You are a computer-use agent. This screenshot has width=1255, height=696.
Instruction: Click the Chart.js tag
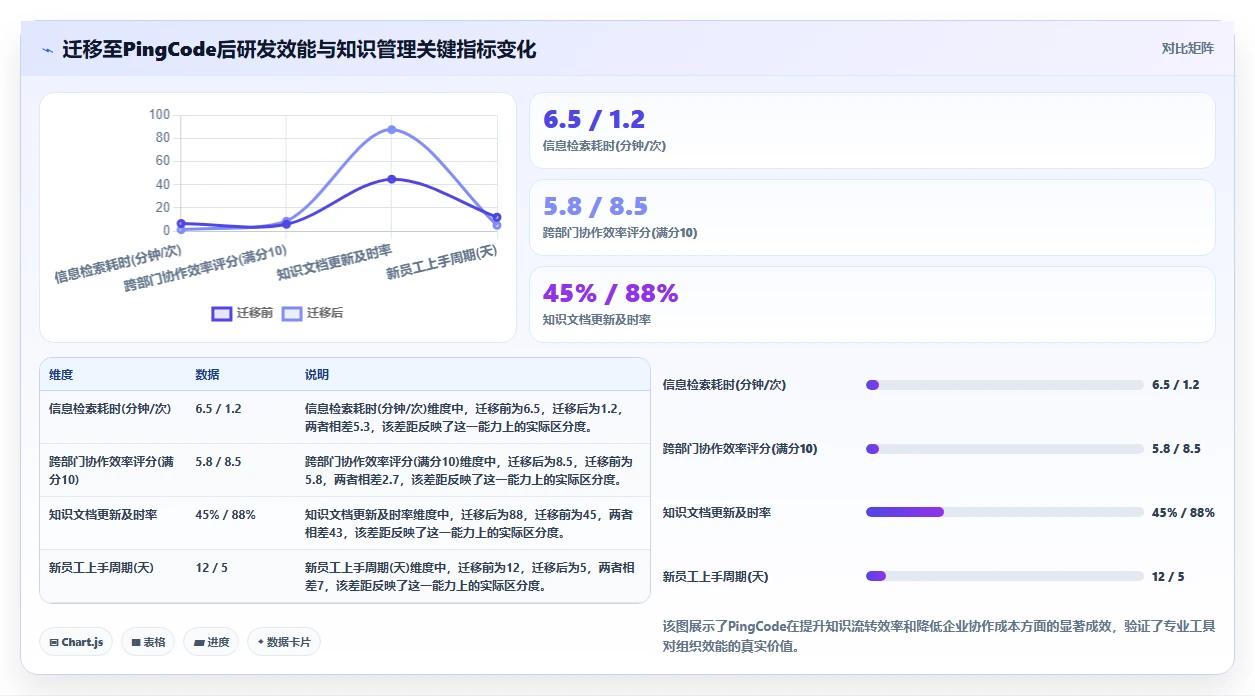pyautogui.click(x=76, y=642)
